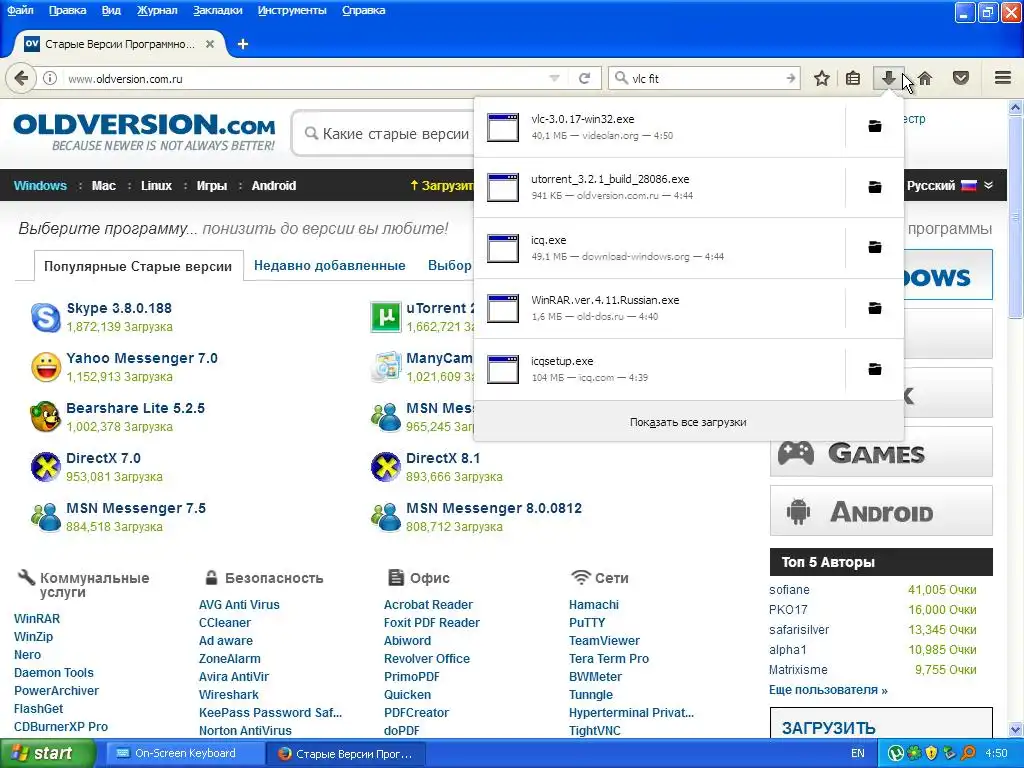Open the Android category in nav bar
This screenshot has height=768, width=1024.
point(274,185)
